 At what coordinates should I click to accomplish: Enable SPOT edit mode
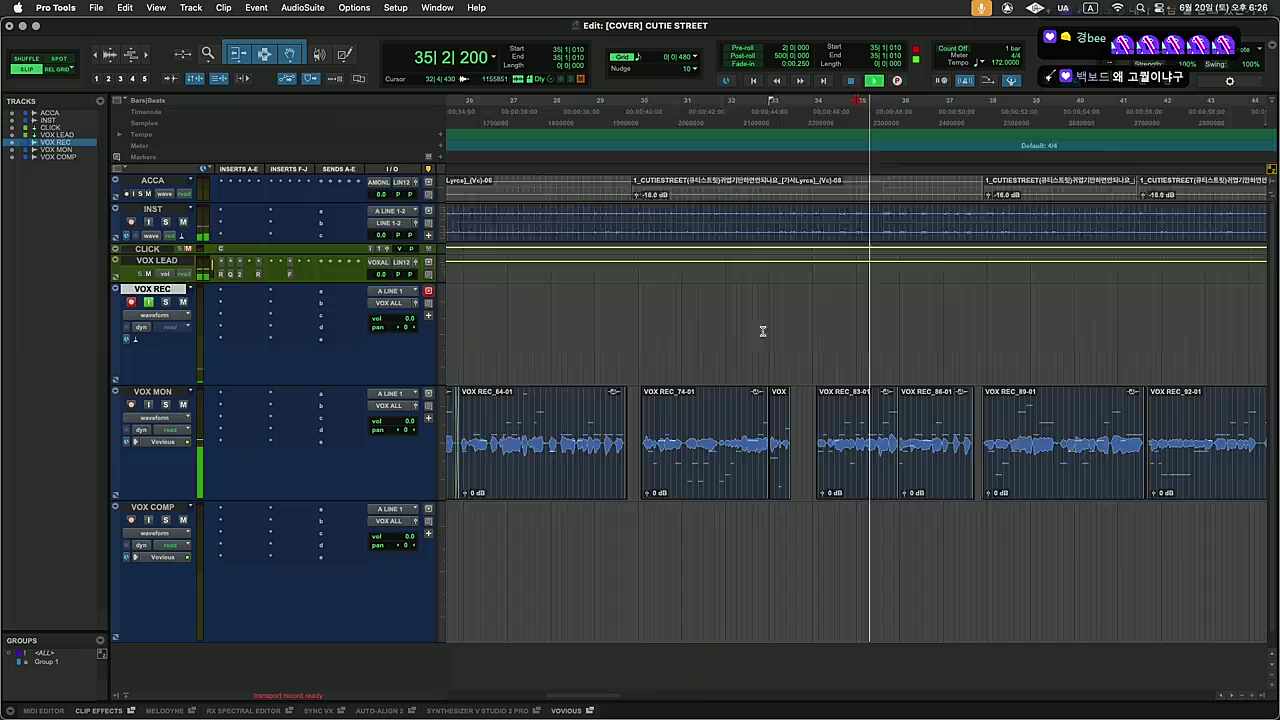point(59,59)
